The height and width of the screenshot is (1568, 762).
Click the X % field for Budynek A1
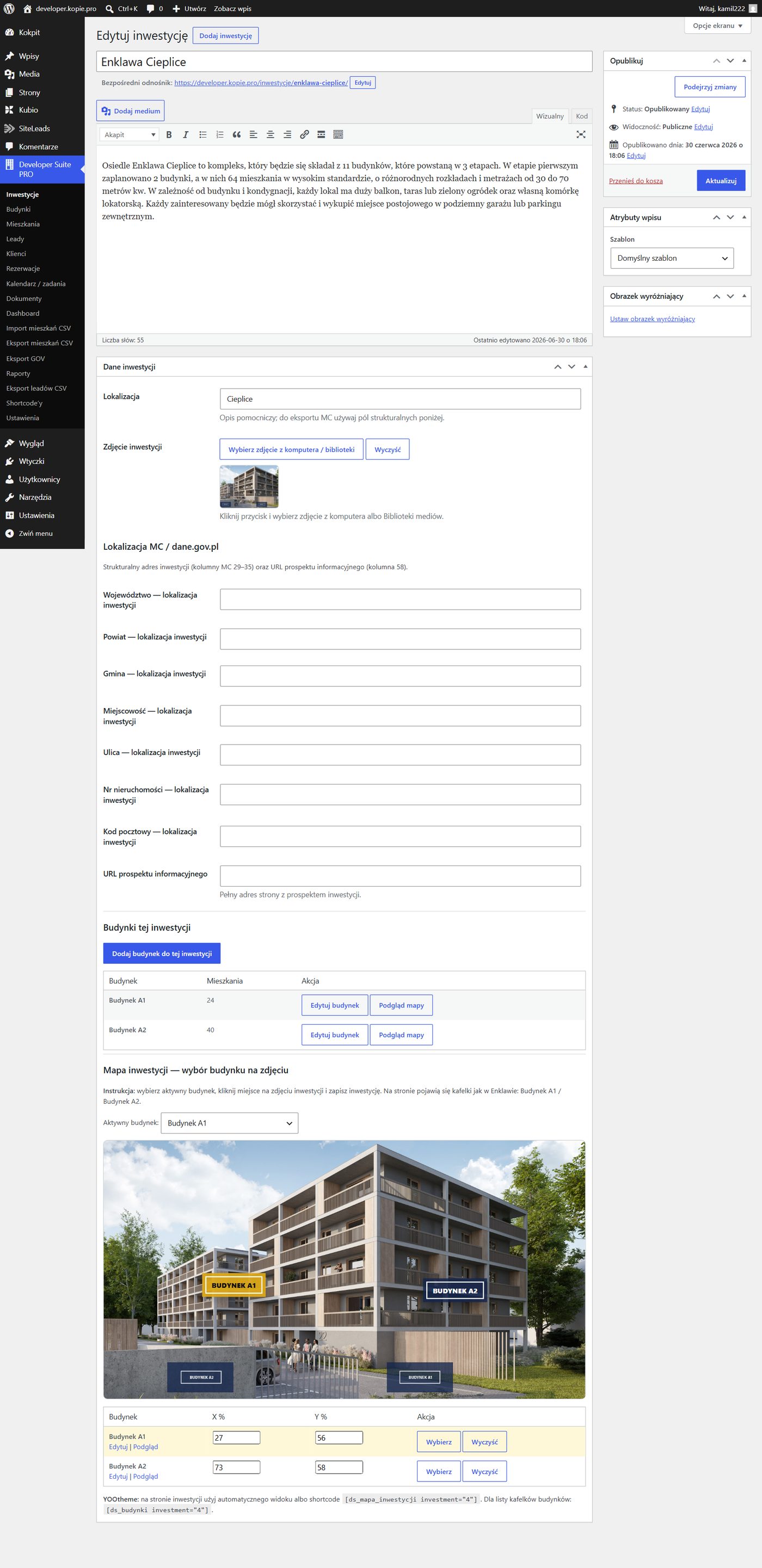(x=237, y=1438)
